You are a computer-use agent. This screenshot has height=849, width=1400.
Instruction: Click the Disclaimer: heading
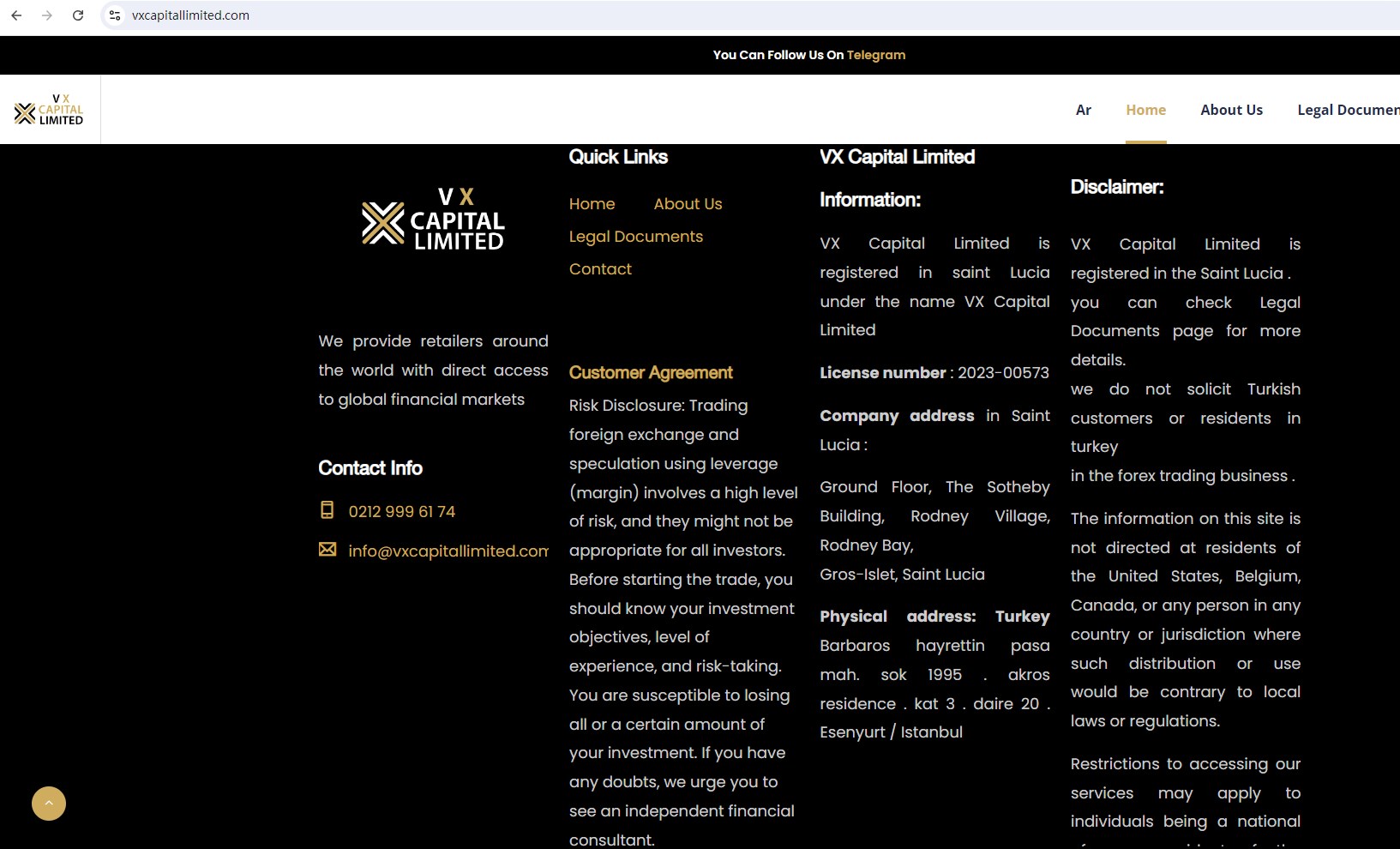pyautogui.click(x=1117, y=187)
